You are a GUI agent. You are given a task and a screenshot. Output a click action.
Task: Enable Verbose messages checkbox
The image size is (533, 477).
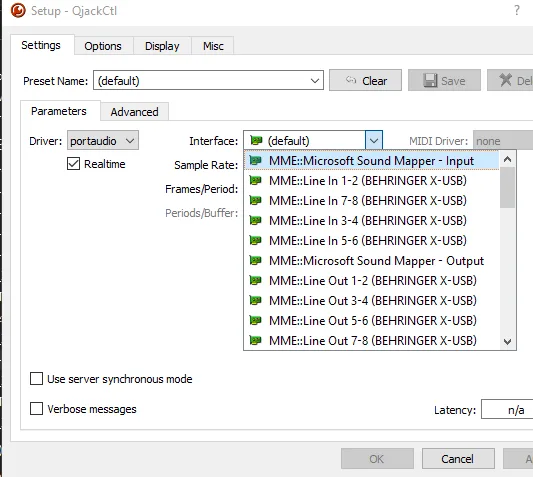[x=36, y=409]
